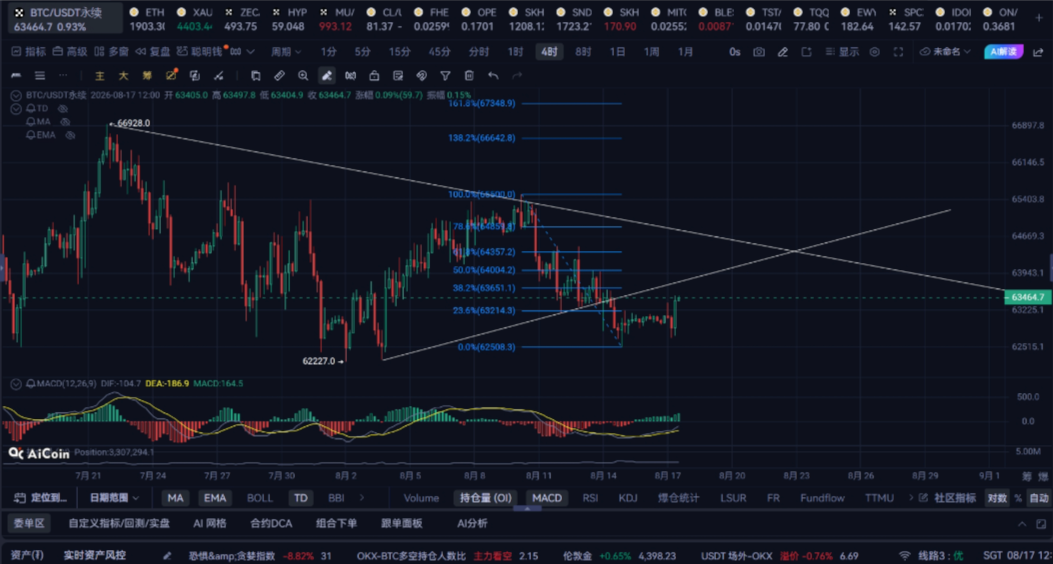Toggle visibility of EMA indicator
The width and height of the screenshot is (1053, 564).
coord(70,135)
